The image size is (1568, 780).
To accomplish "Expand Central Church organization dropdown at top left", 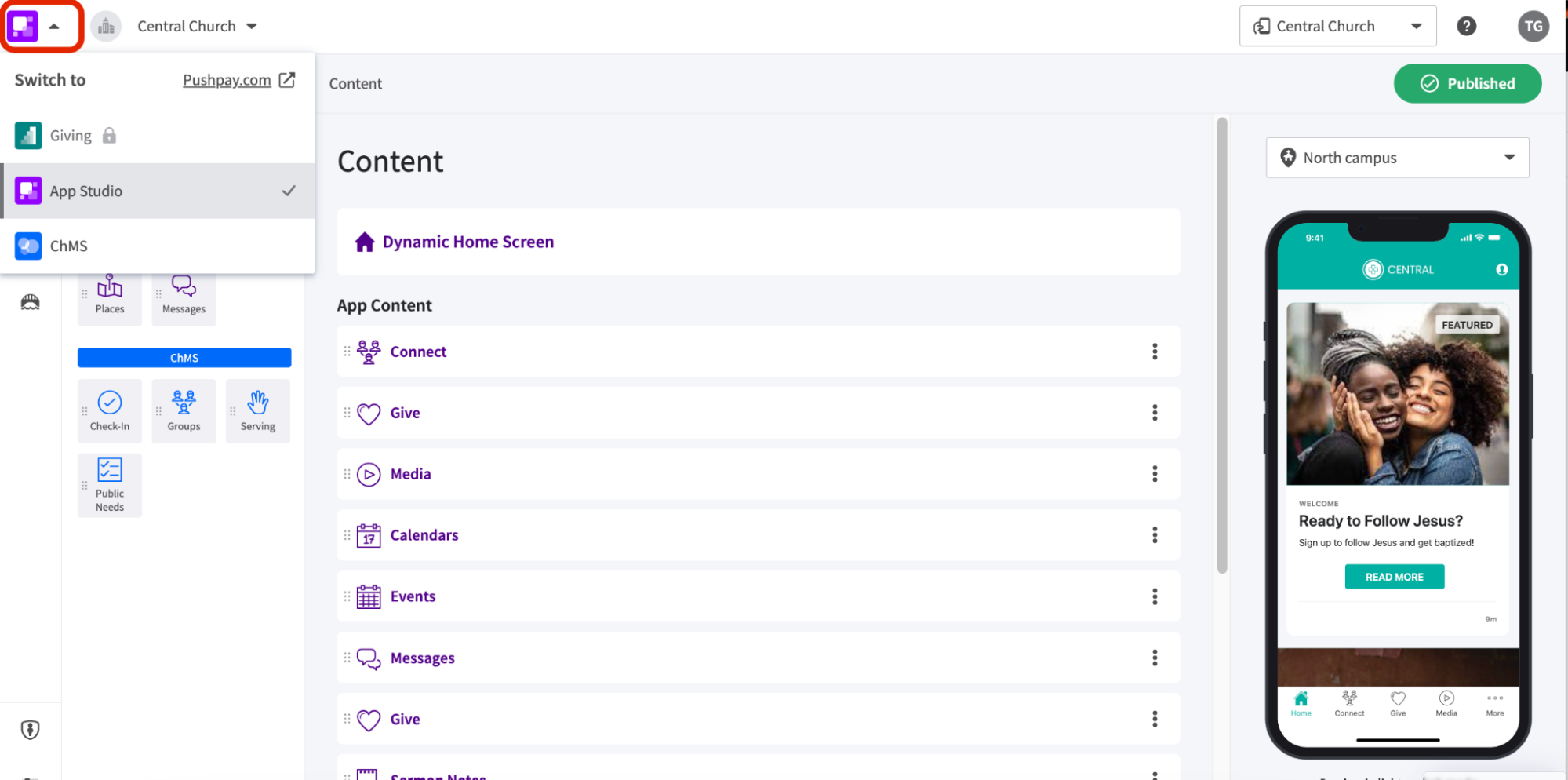I will 196,26.
